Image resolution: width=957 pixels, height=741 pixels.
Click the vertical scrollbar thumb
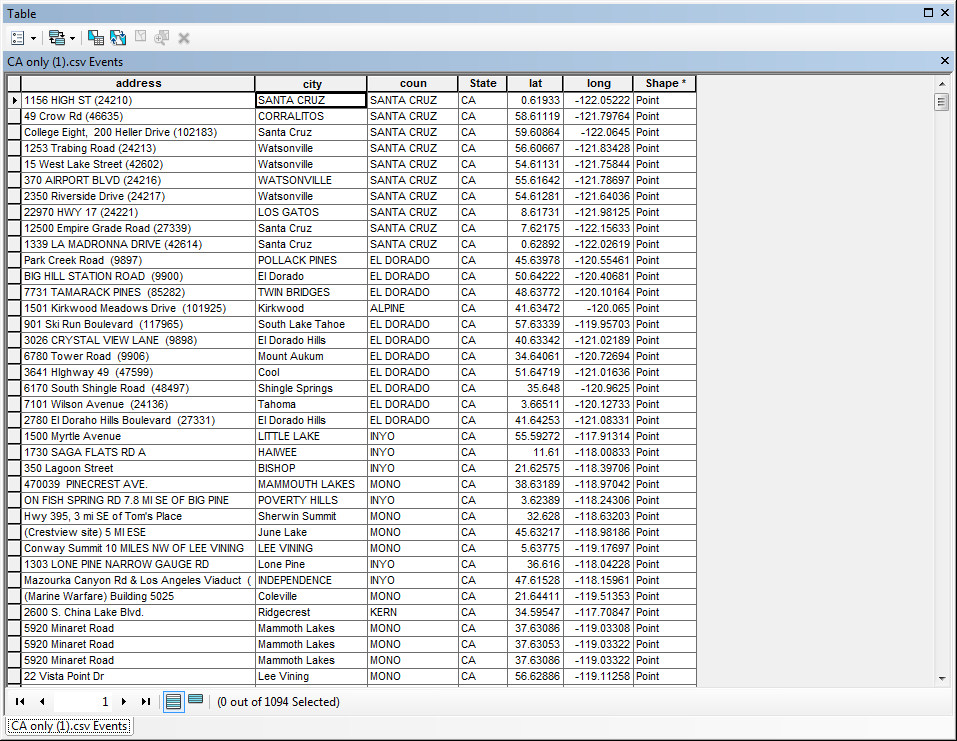(x=941, y=101)
